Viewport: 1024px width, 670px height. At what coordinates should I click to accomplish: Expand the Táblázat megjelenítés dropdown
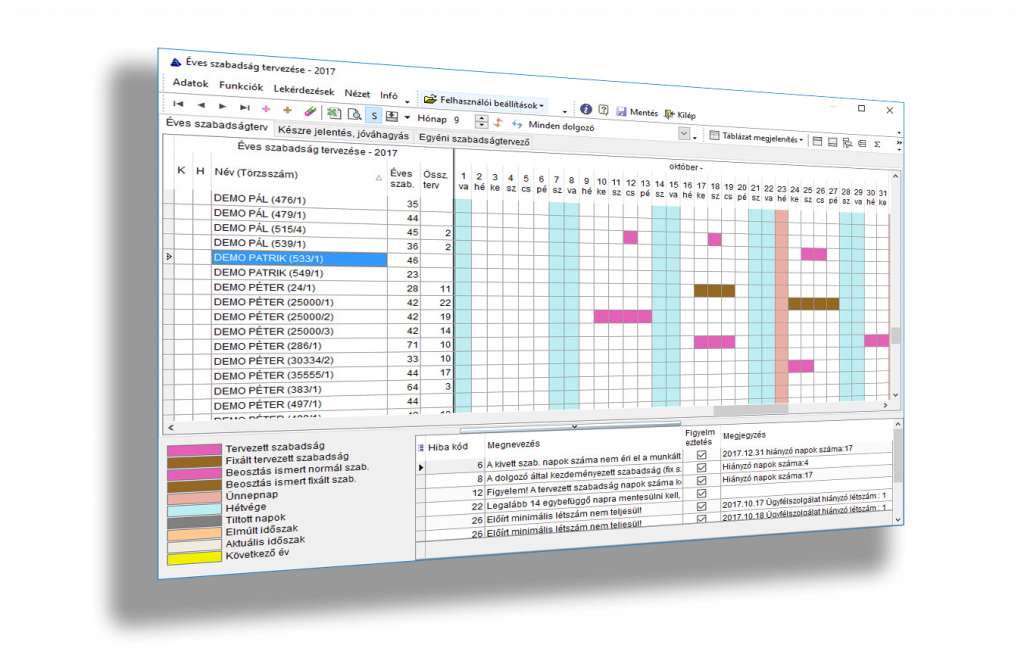[x=755, y=138]
